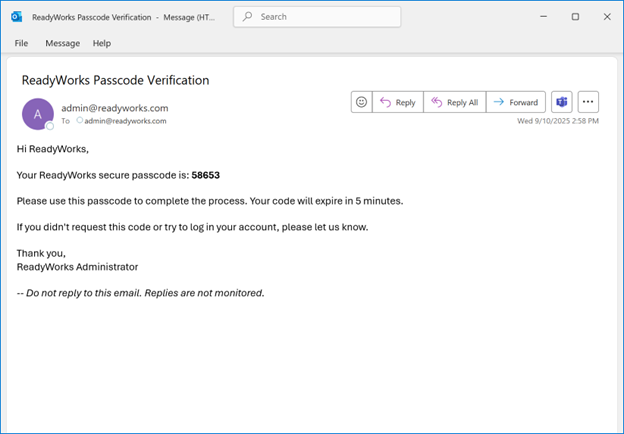
Task: Click the presence status dot on avatar
Action: tap(49, 126)
